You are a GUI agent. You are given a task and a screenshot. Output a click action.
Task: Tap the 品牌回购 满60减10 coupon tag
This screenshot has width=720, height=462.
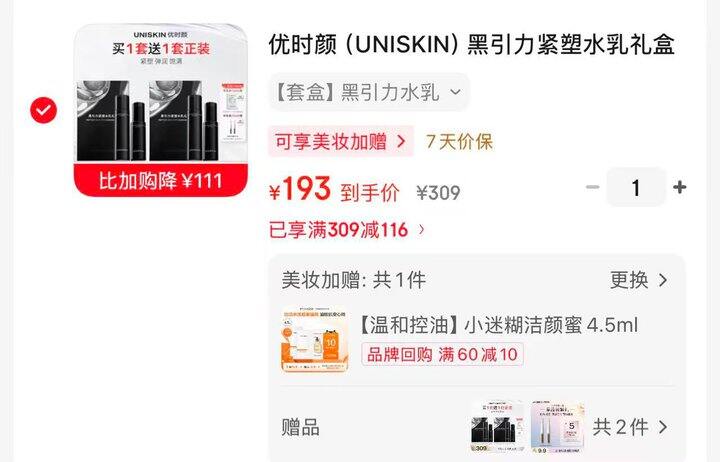pos(442,355)
